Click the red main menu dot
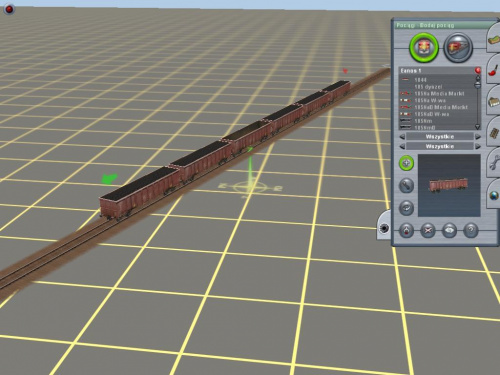Screen dimensions: 500x375 point(9,9)
